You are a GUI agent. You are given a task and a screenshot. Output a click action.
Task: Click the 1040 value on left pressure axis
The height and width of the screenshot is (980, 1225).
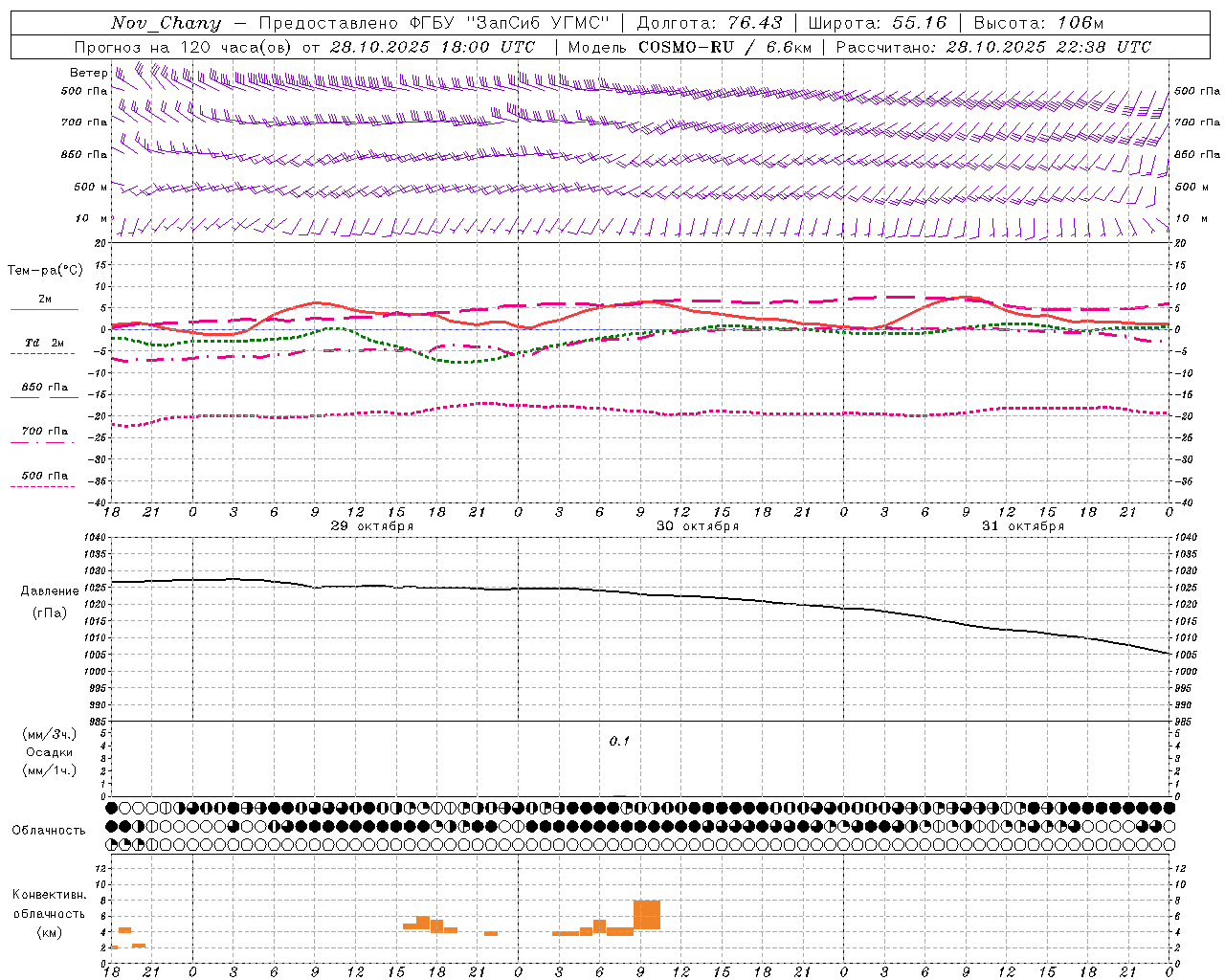point(93,538)
